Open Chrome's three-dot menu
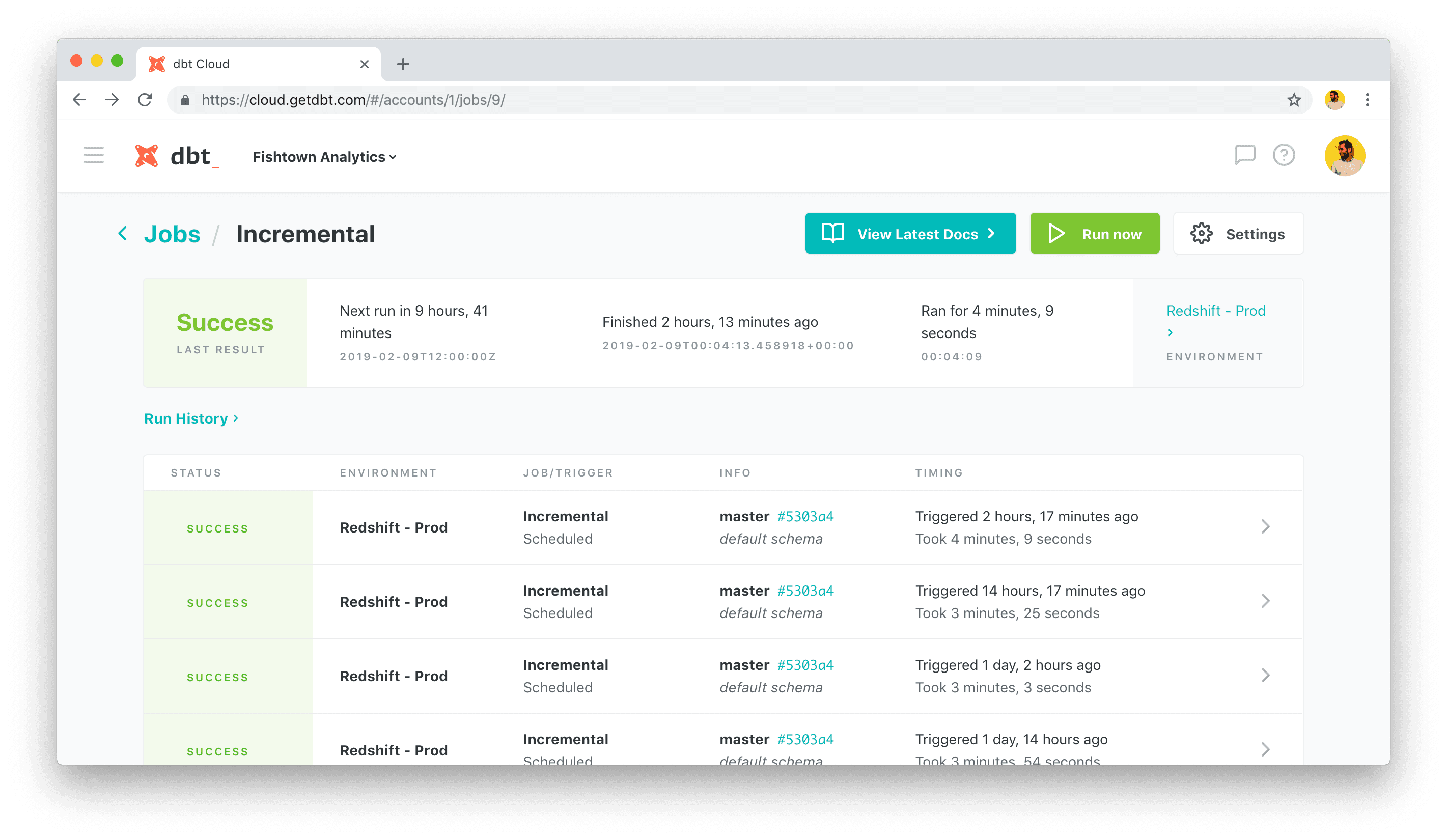 [1367, 100]
